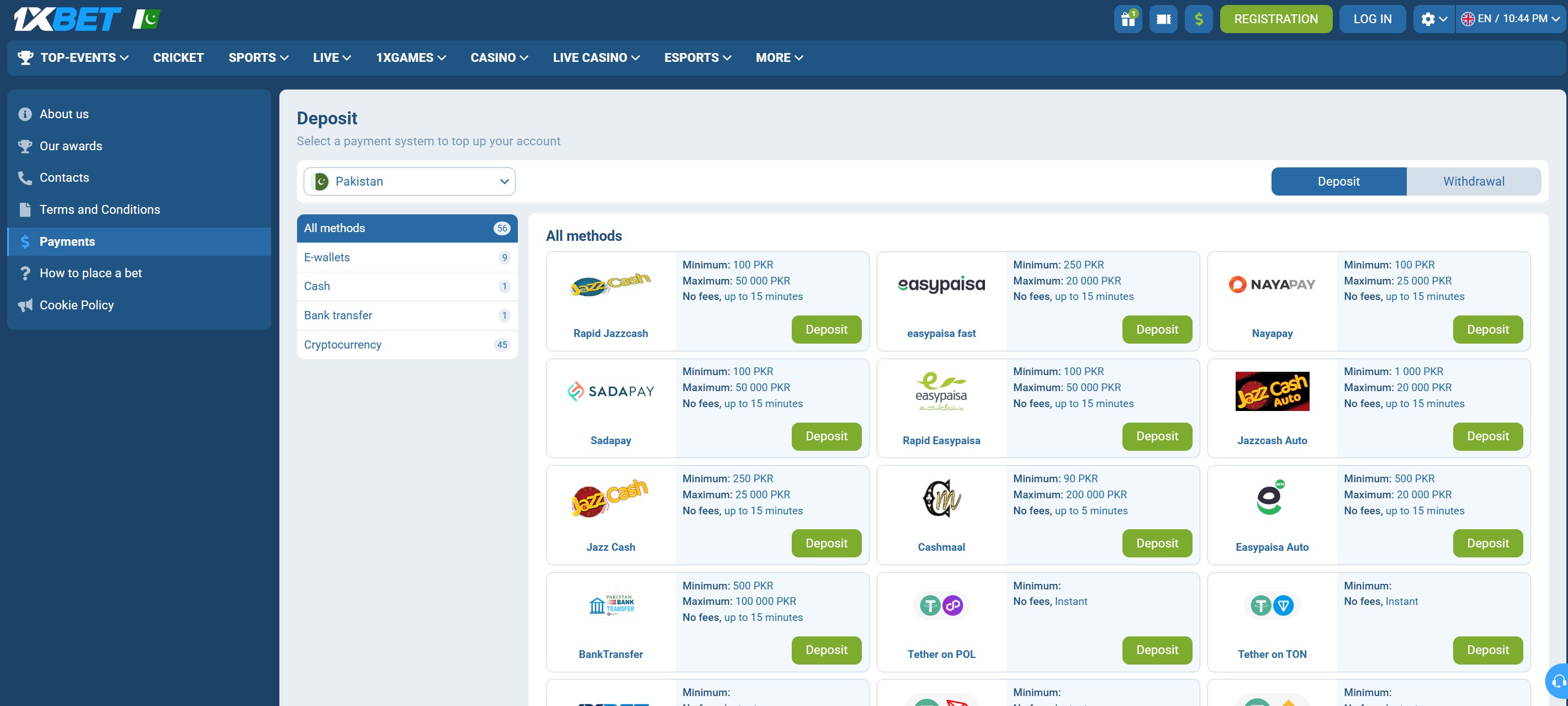
Task: Open the Cookie Policy link
Action: (x=139, y=305)
